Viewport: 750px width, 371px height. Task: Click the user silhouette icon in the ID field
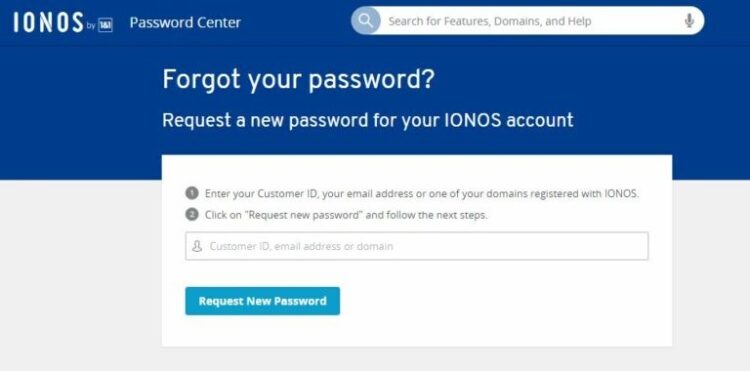click(197, 246)
